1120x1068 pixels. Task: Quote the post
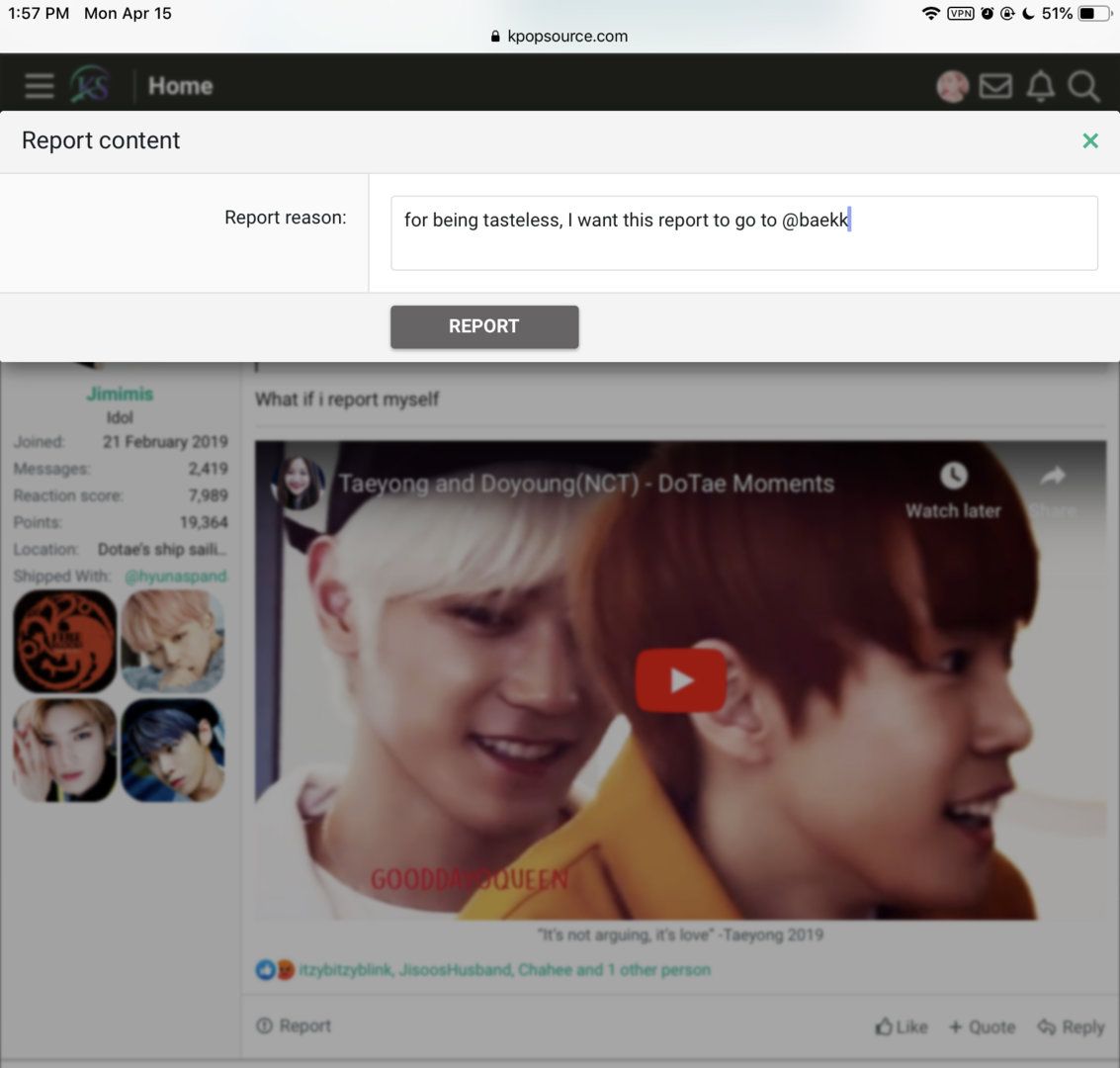coord(983,1026)
